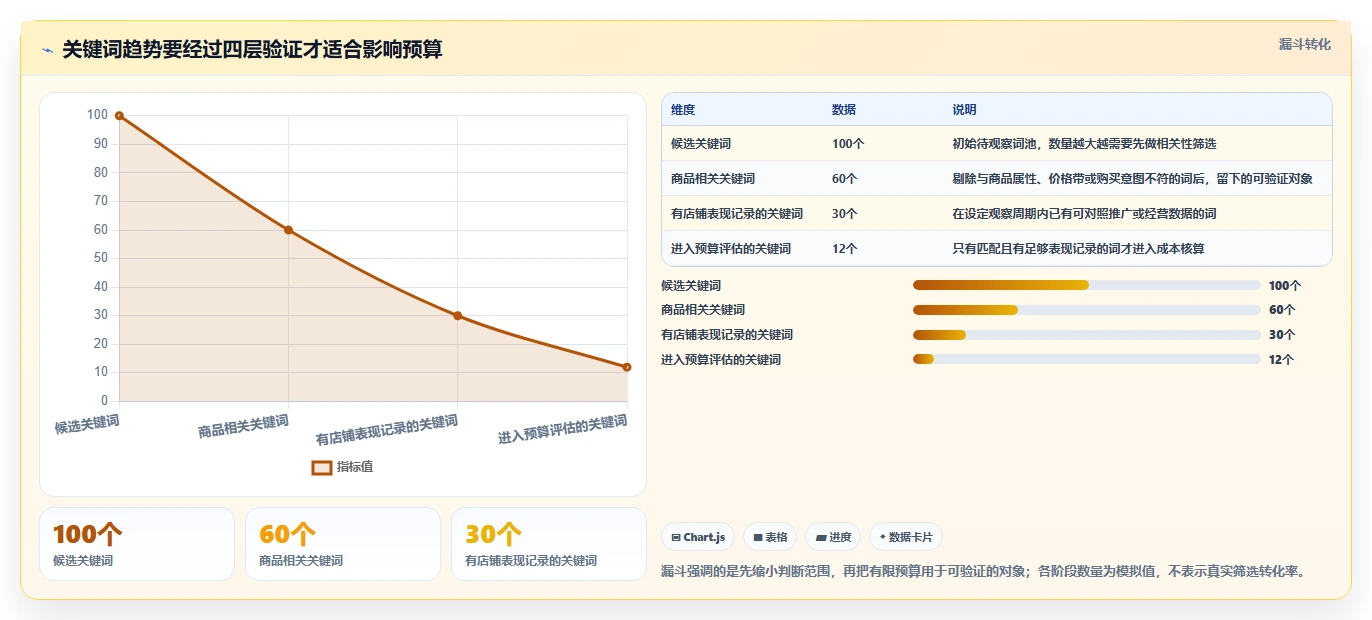Click the lightning icon beside the title
The height and width of the screenshot is (620, 1372).
47,50
